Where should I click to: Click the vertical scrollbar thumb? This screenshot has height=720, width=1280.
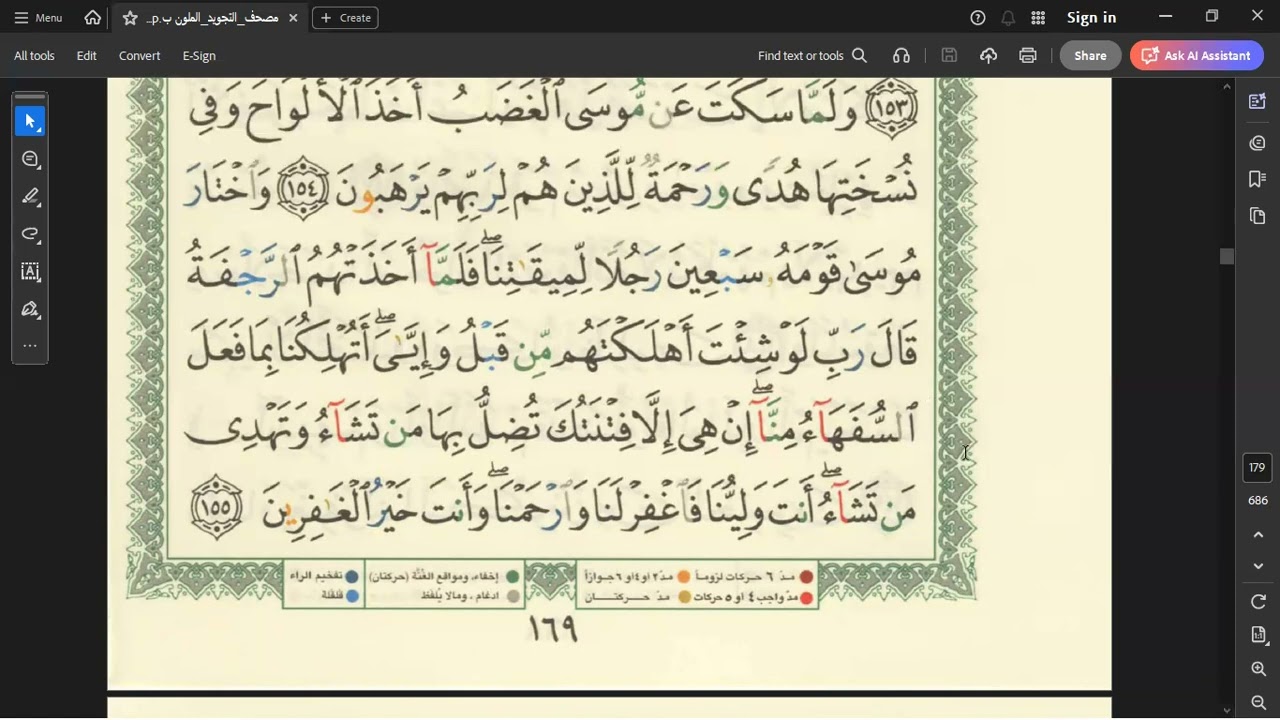pyautogui.click(x=1227, y=256)
